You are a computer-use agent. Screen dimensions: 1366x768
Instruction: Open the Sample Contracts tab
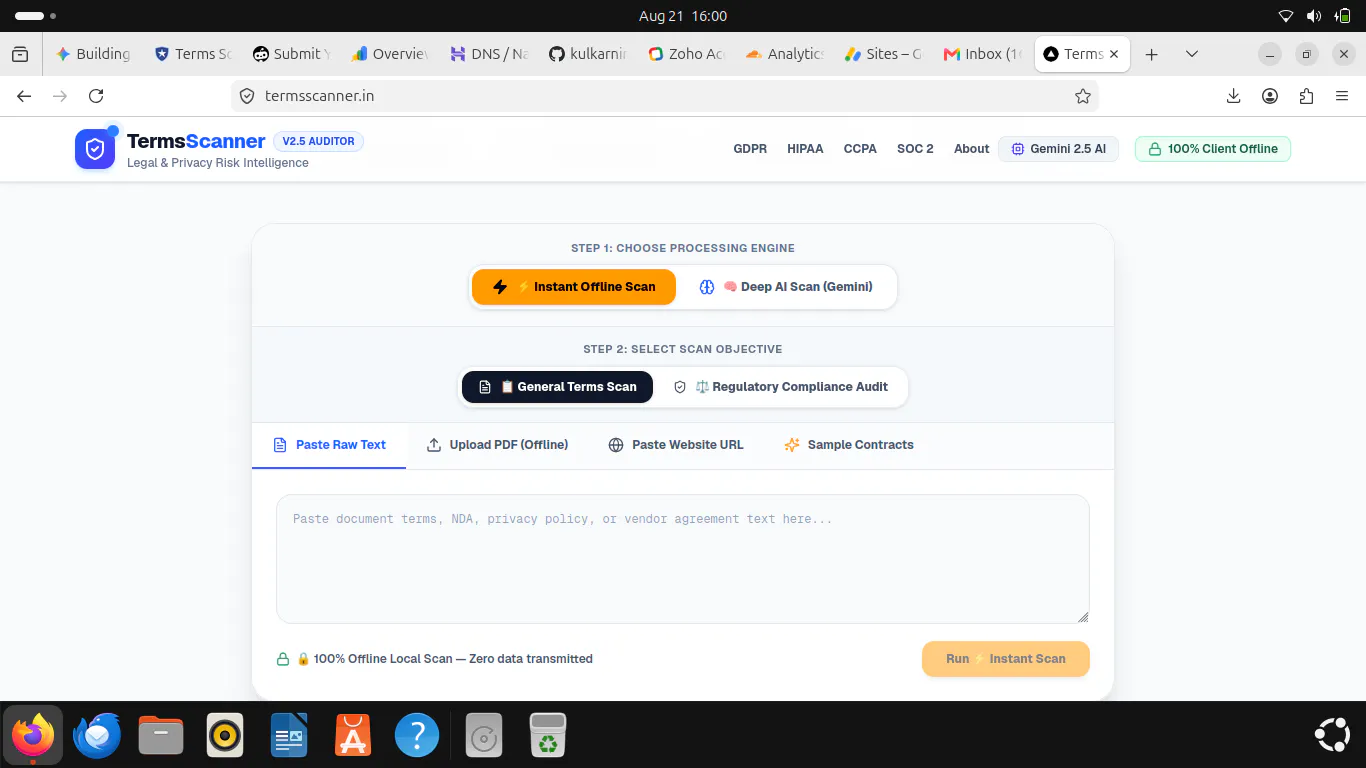coord(848,445)
